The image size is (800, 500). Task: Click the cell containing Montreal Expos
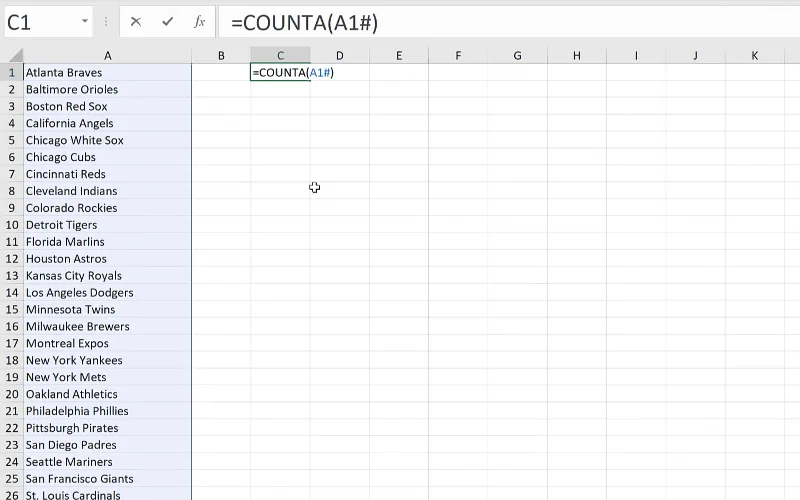coord(108,343)
